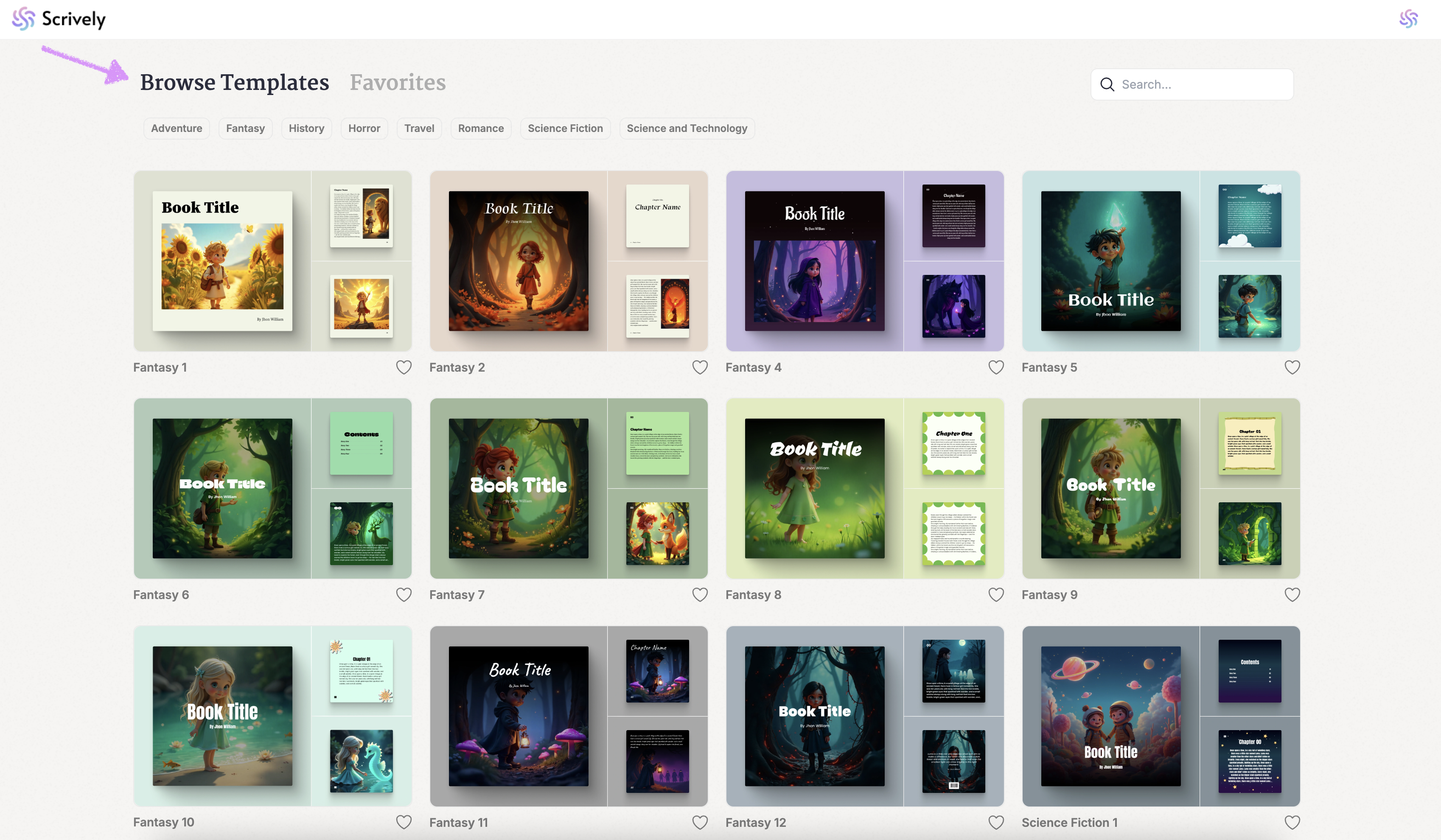The image size is (1441, 840).
Task: Type in the Search field
Action: click(1201, 84)
